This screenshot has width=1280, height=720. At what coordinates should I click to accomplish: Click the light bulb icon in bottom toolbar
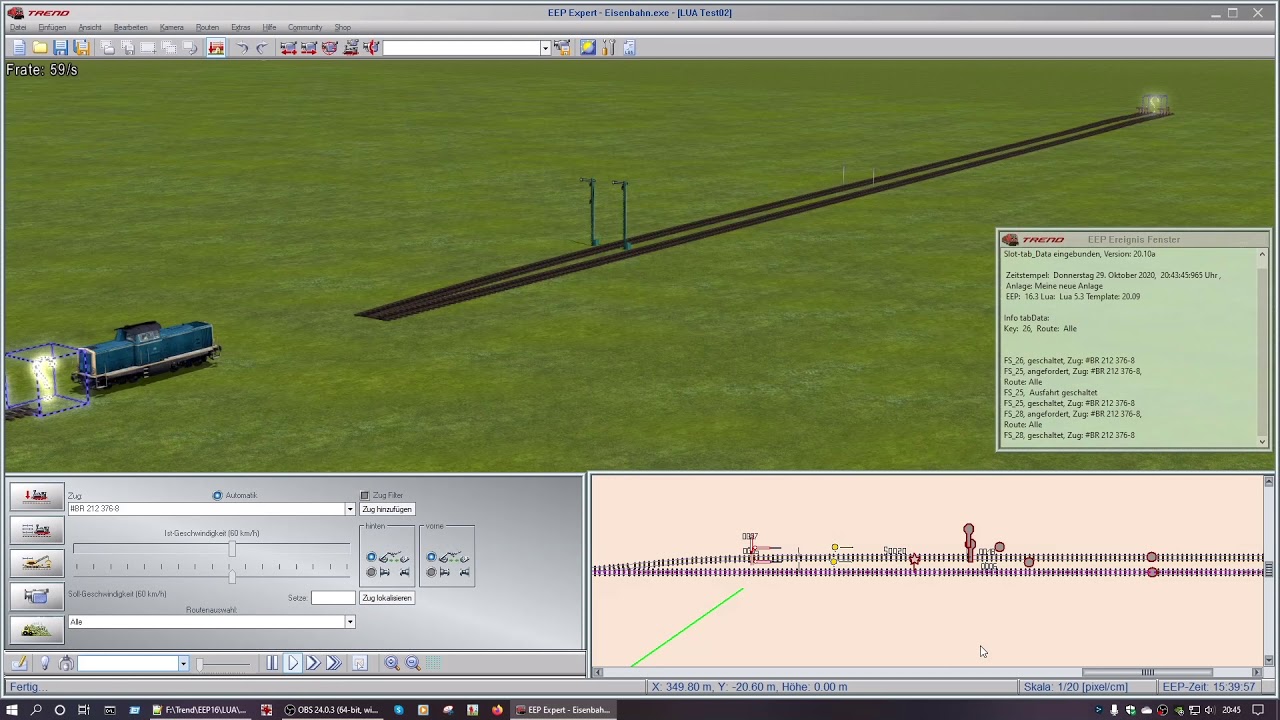click(x=44, y=663)
